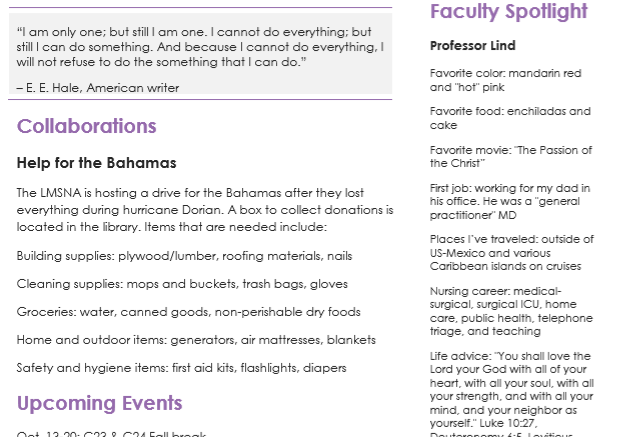Click the Nursing career entry
Viewport: 622px width, 437px height.
[x=511, y=311]
